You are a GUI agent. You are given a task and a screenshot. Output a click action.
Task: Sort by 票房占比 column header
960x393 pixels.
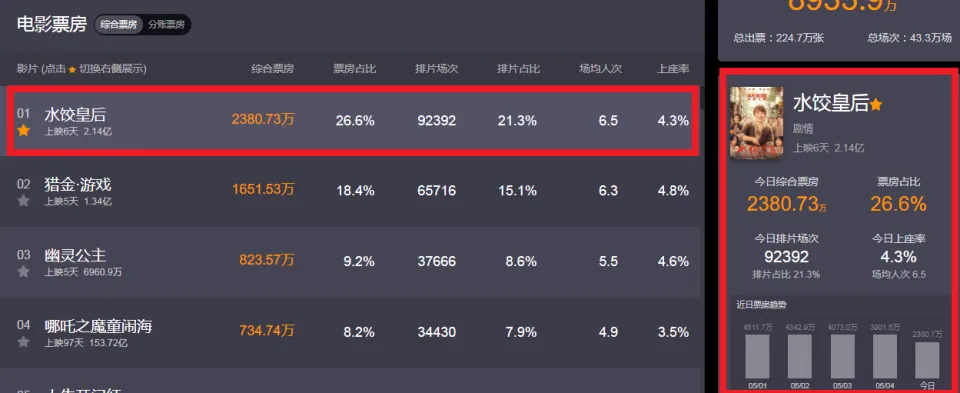(354, 69)
